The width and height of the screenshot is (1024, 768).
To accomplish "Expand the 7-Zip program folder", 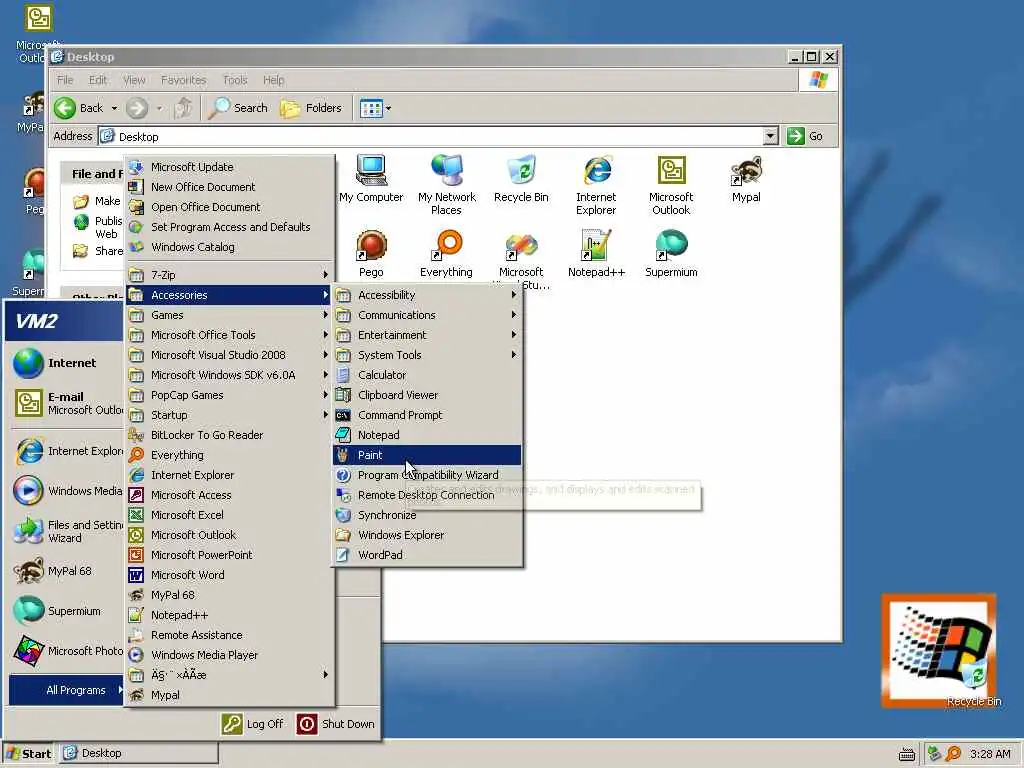I will tap(229, 275).
